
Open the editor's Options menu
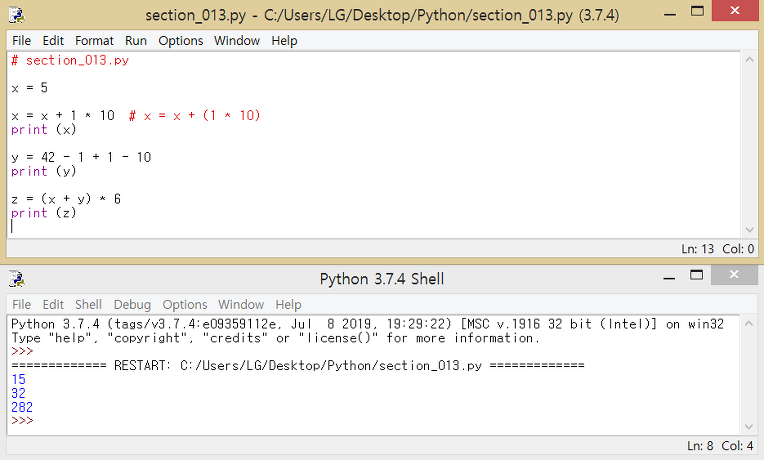[x=180, y=40]
